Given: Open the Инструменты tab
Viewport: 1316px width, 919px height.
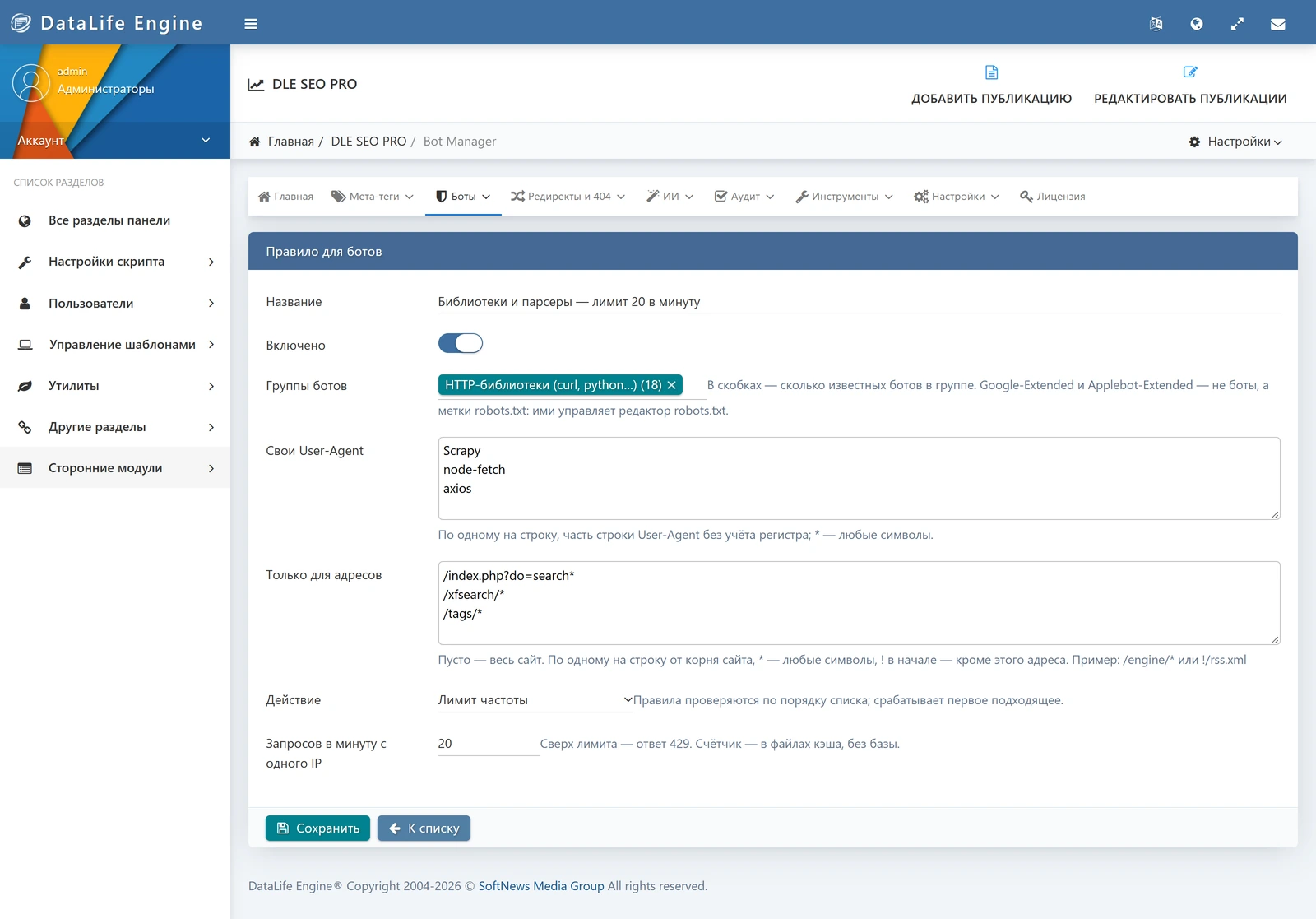Looking at the screenshot, I should 844,197.
